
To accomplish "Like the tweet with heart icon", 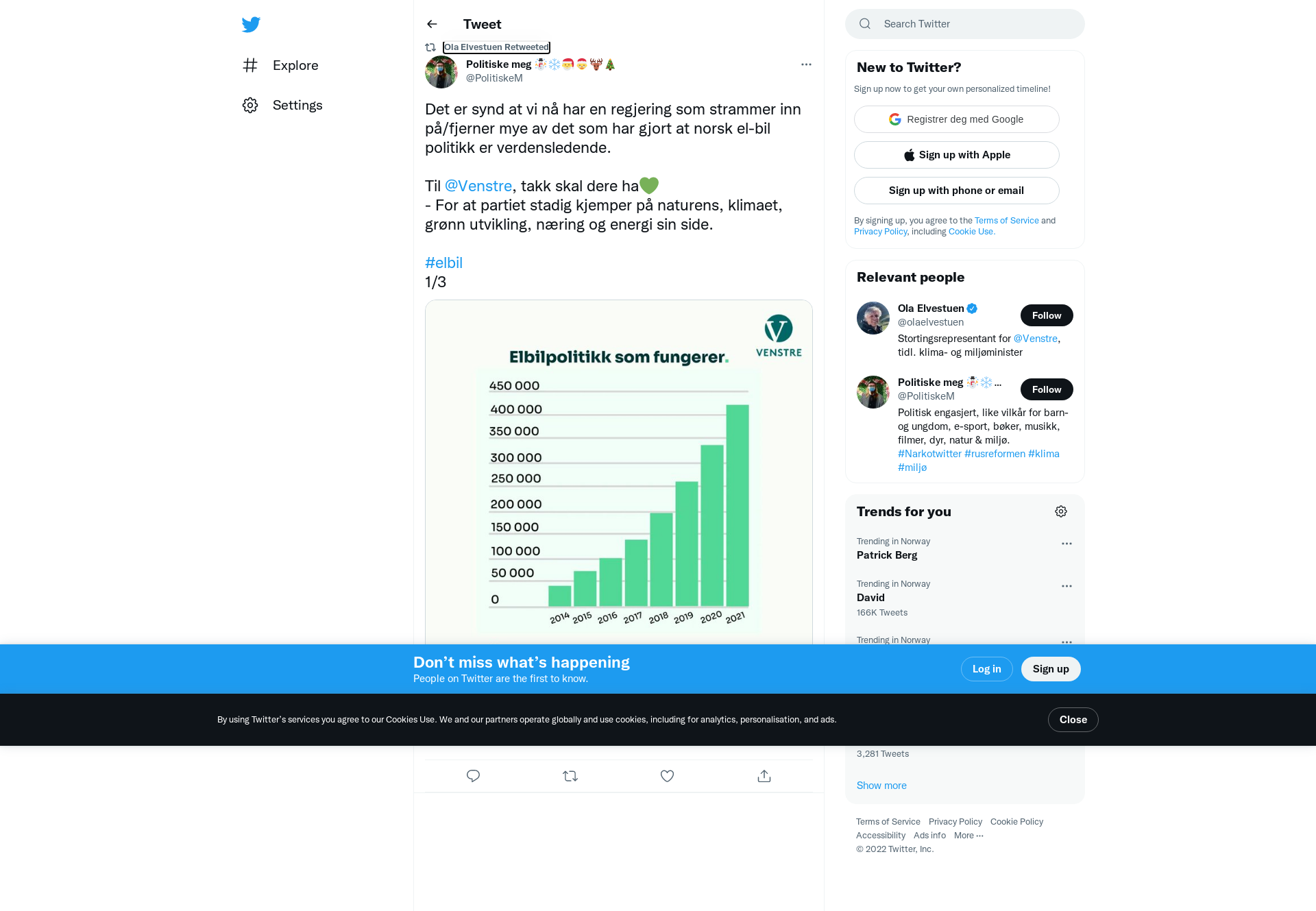I will click(x=667, y=776).
